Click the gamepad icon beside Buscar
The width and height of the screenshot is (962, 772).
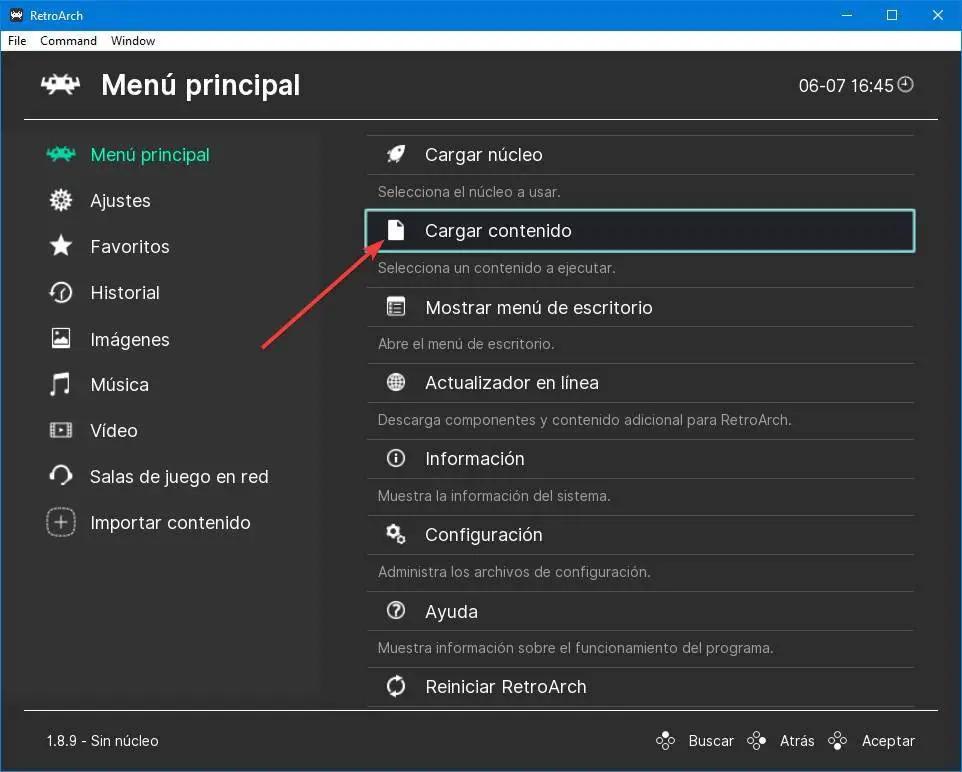pyautogui.click(x=665, y=741)
